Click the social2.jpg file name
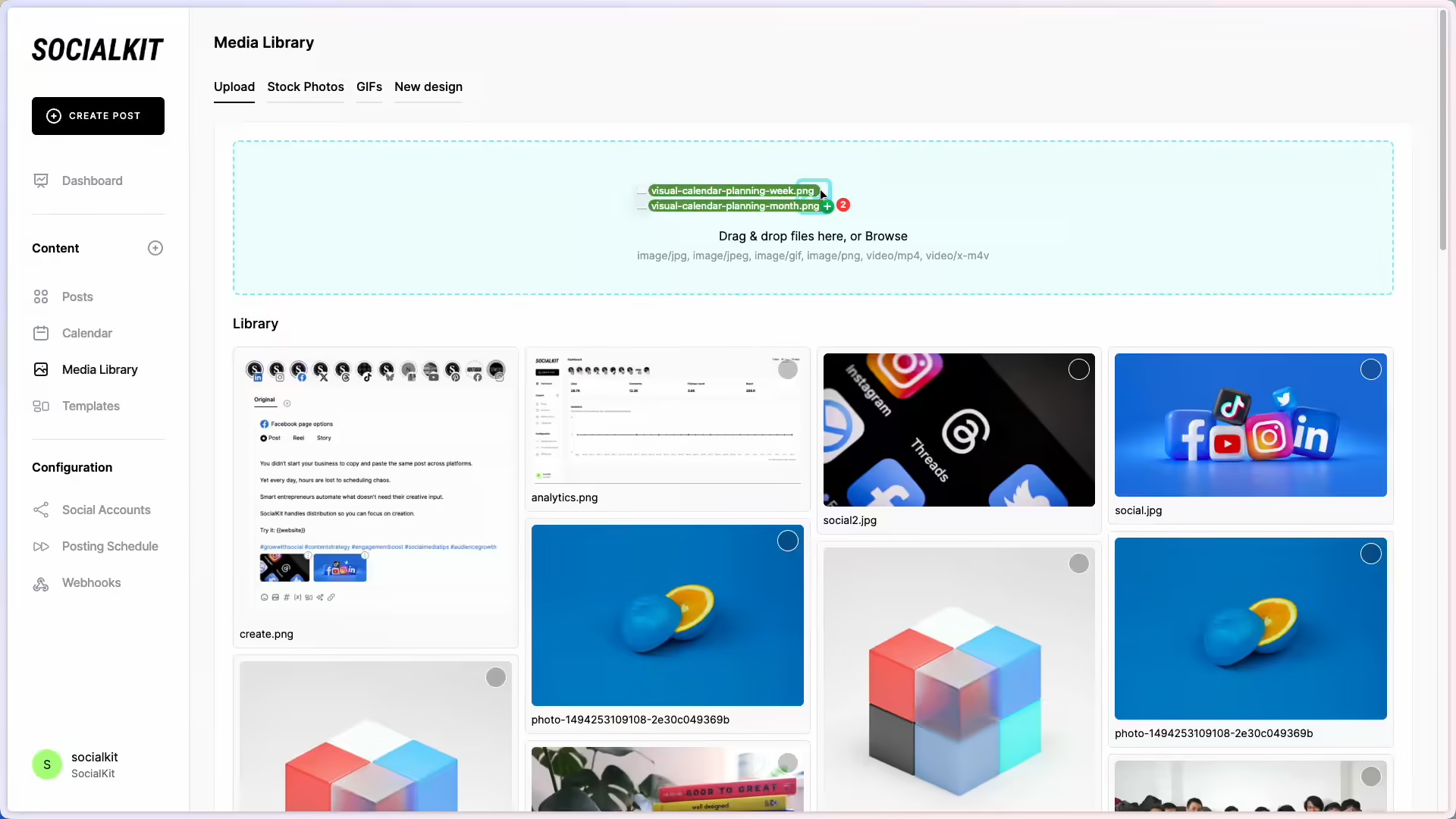Viewport: 1456px width, 819px height. click(x=849, y=520)
